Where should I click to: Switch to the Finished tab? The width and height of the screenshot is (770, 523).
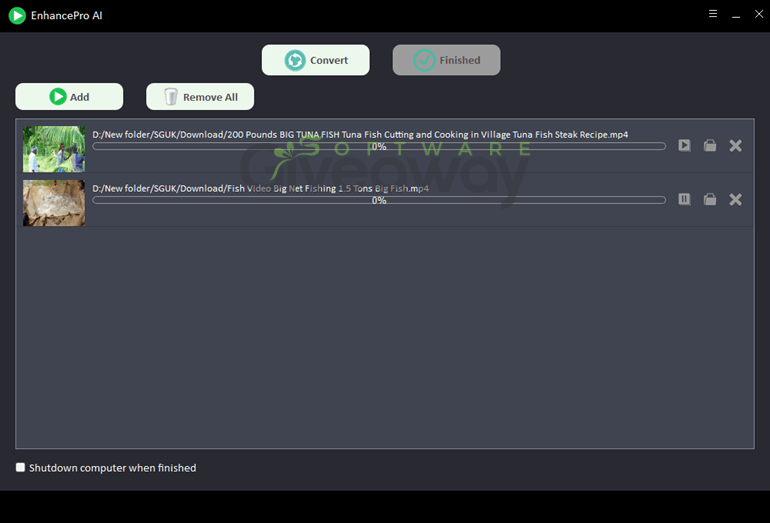[x=446, y=60]
